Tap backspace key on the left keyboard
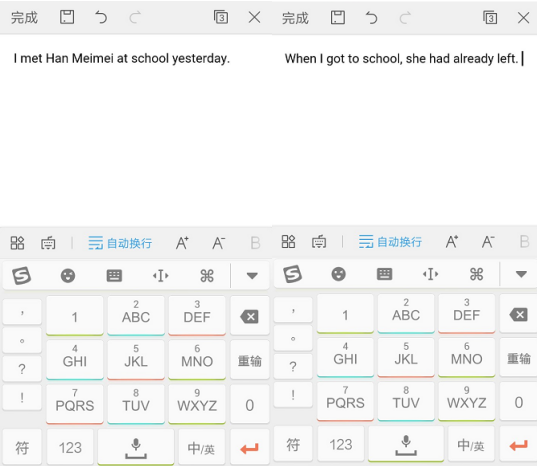This screenshot has width=537, height=466. 250,316
